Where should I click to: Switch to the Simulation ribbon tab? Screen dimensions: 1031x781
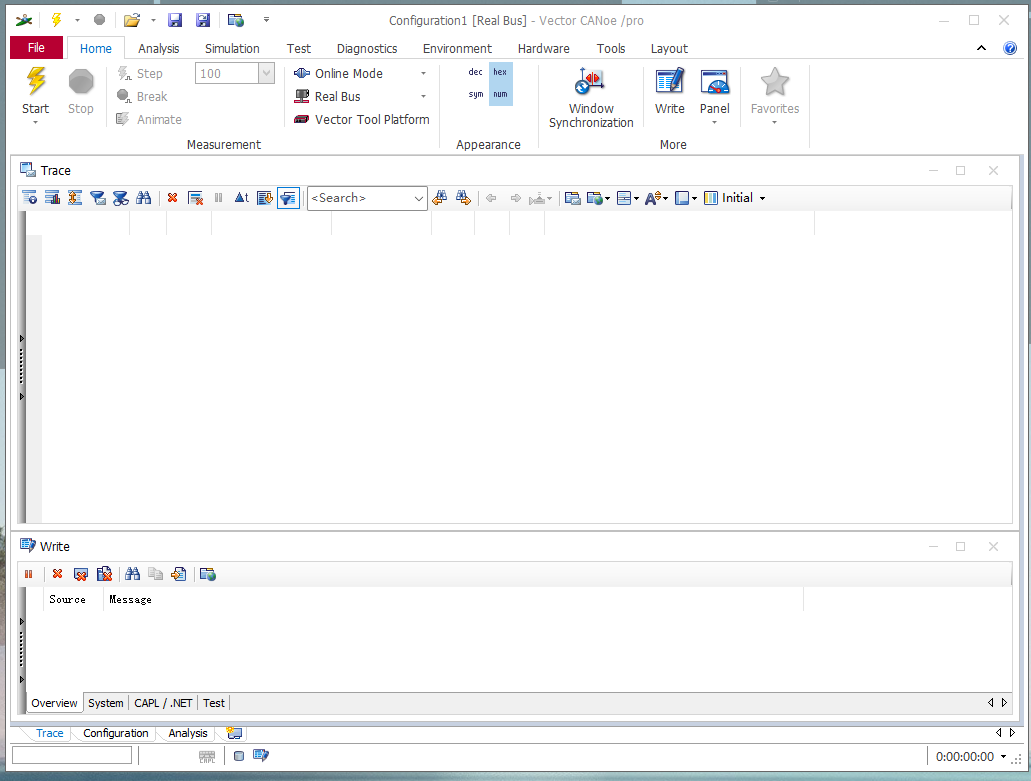232,49
